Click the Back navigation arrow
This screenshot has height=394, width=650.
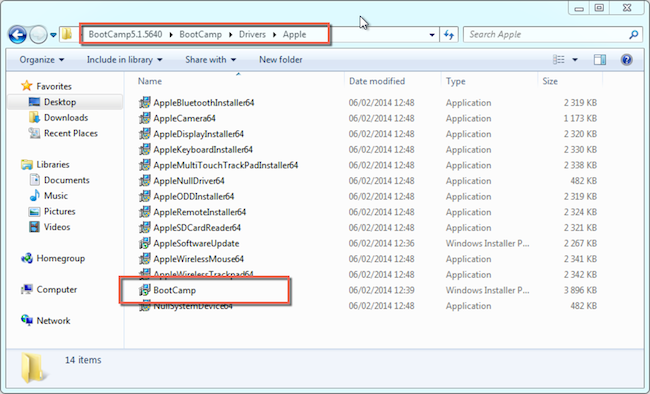coord(17,35)
